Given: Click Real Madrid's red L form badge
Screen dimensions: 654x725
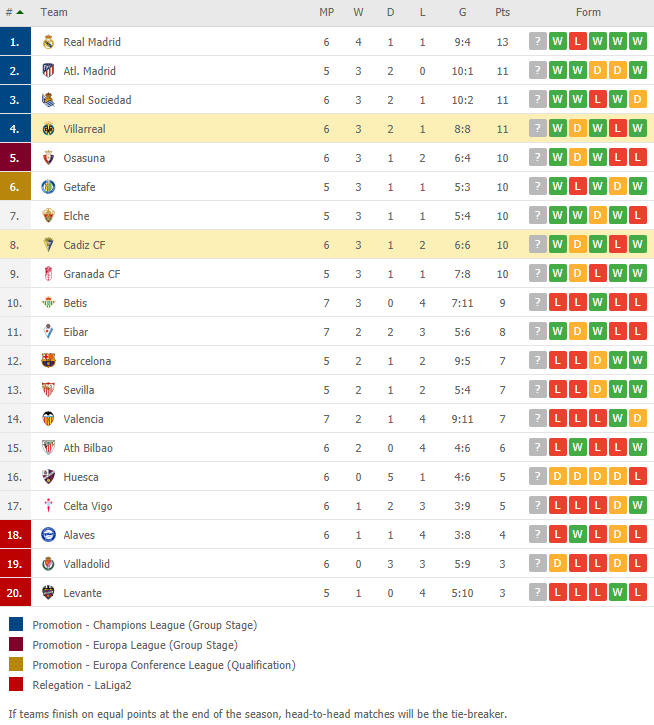Looking at the screenshot, I should (x=577, y=42).
